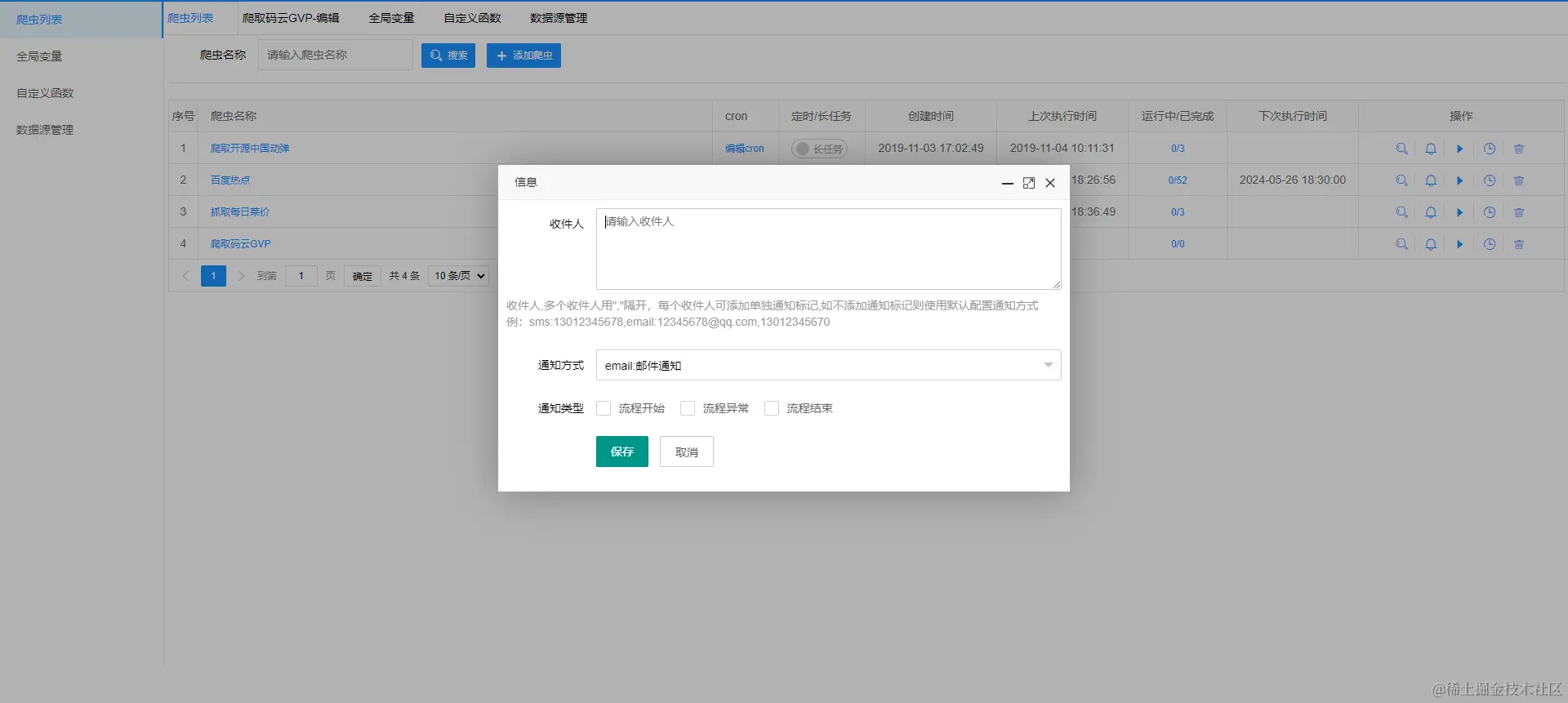Select page 1 in pagination
Image resolution: width=1568 pixels, height=703 pixels.
click(x=213, y=276)
